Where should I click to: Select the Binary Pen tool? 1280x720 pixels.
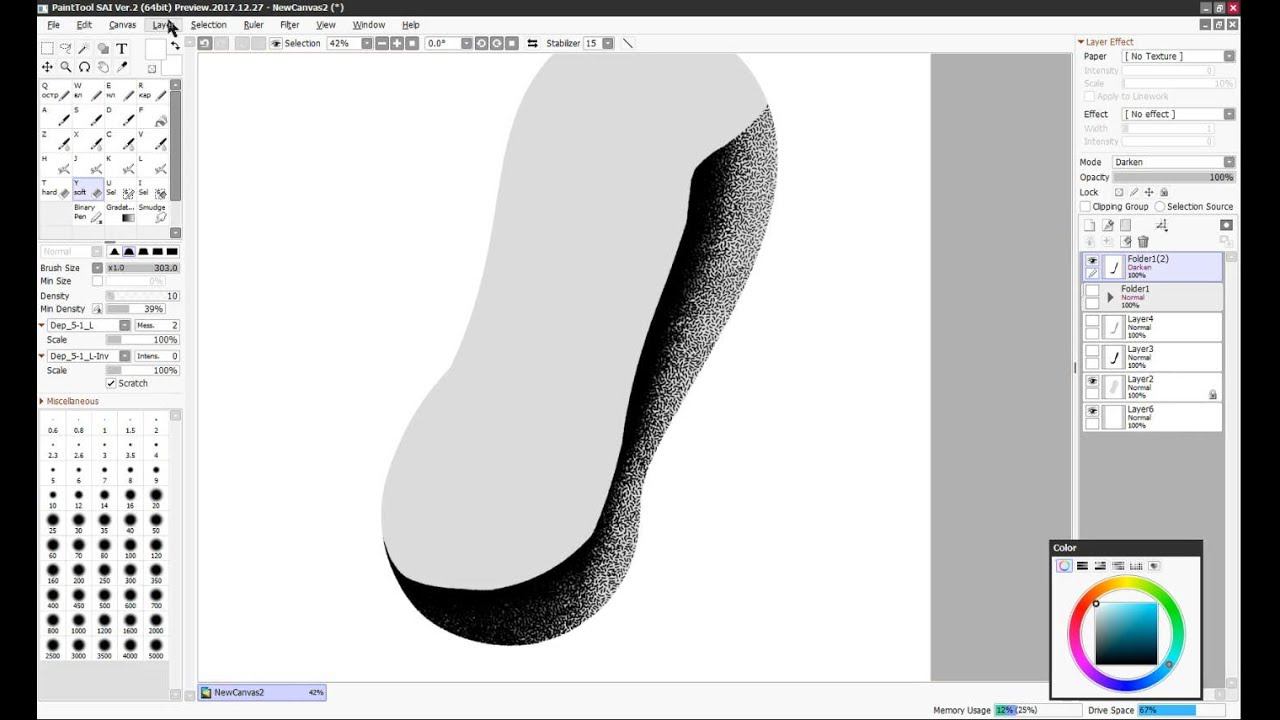pos(88,212)
